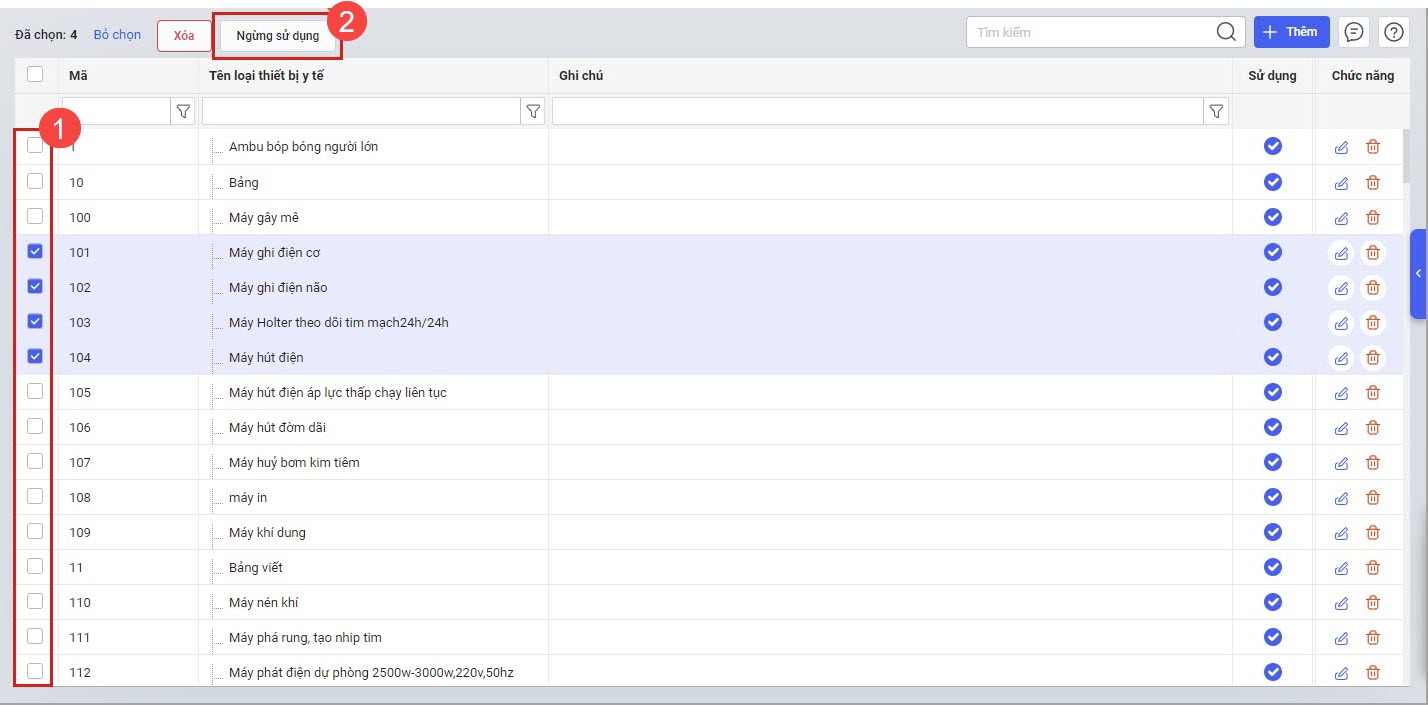Screen dimensions: 1428x705
Task: Uncheck the row 101 Máy ghi điện cơ
Action: 35,252
